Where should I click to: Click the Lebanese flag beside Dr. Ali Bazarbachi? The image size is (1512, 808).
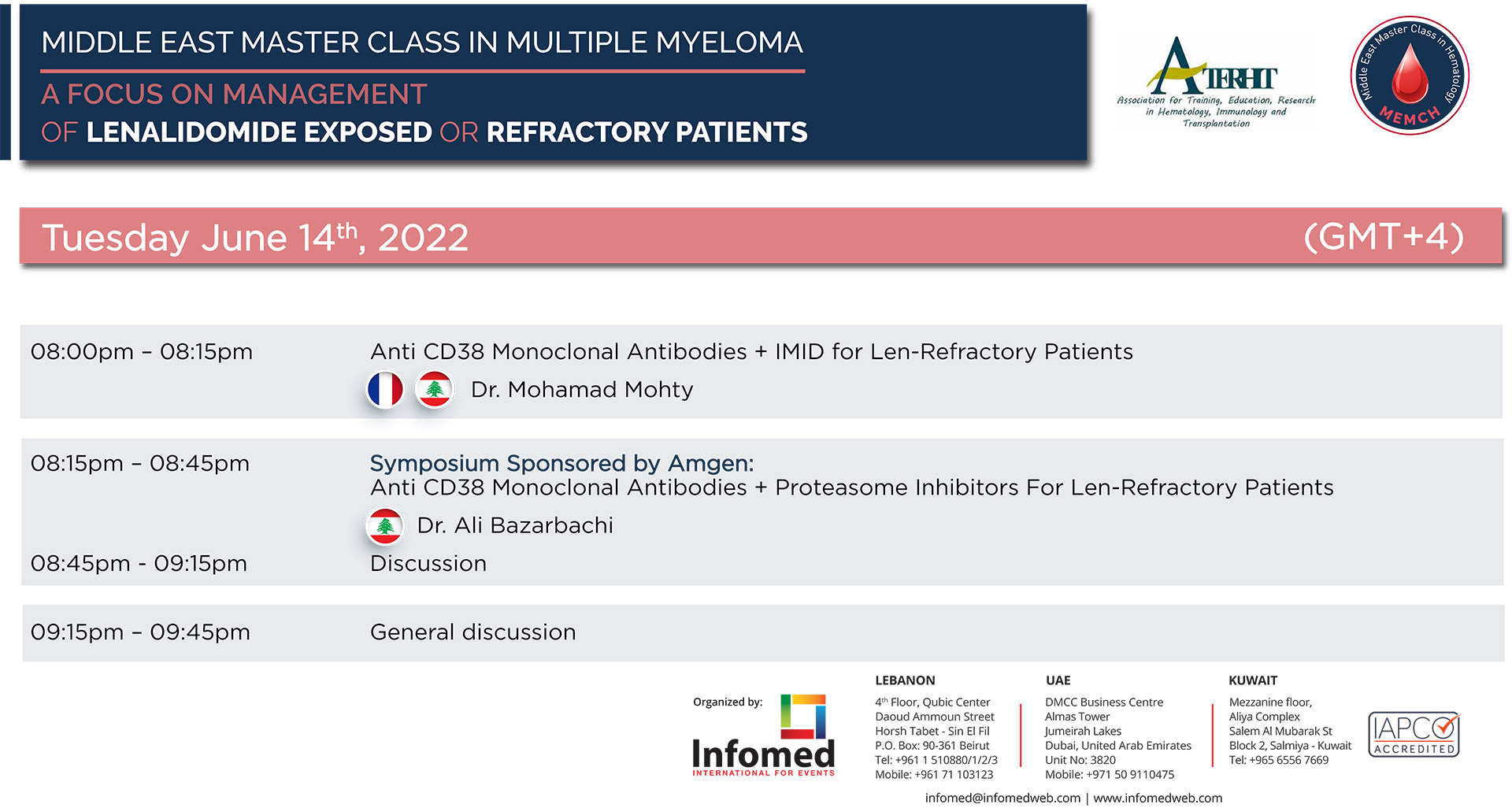click(385, 526)
